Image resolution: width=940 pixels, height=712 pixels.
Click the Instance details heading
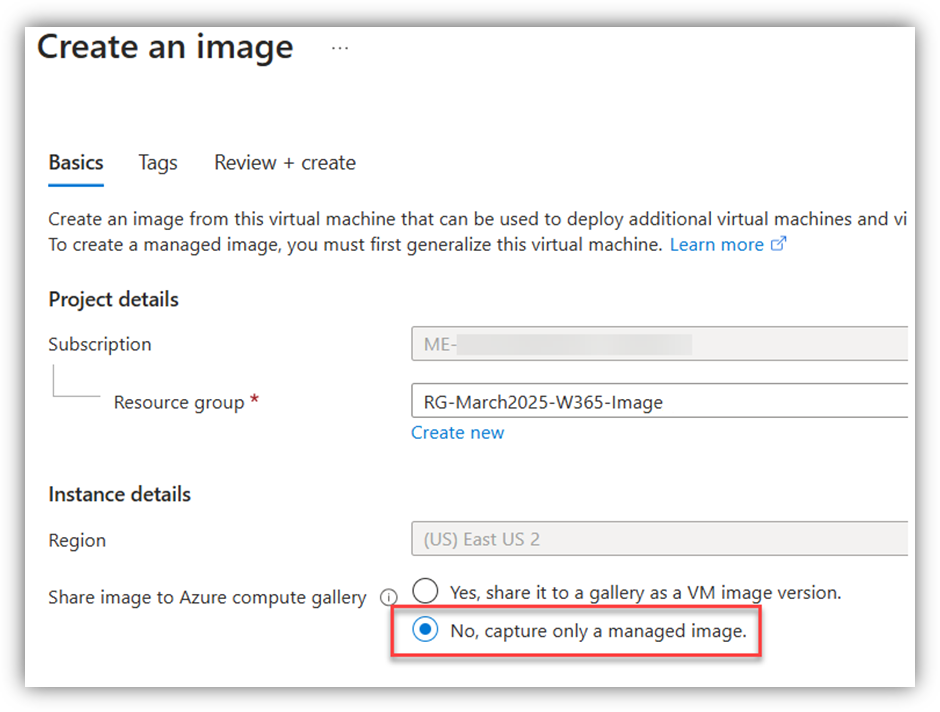119,494
